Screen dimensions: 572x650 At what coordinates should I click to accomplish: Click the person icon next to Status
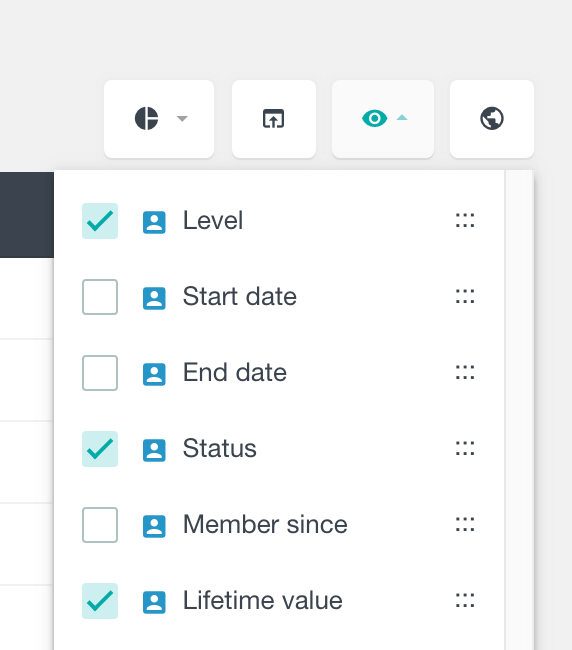coord(154,450)
